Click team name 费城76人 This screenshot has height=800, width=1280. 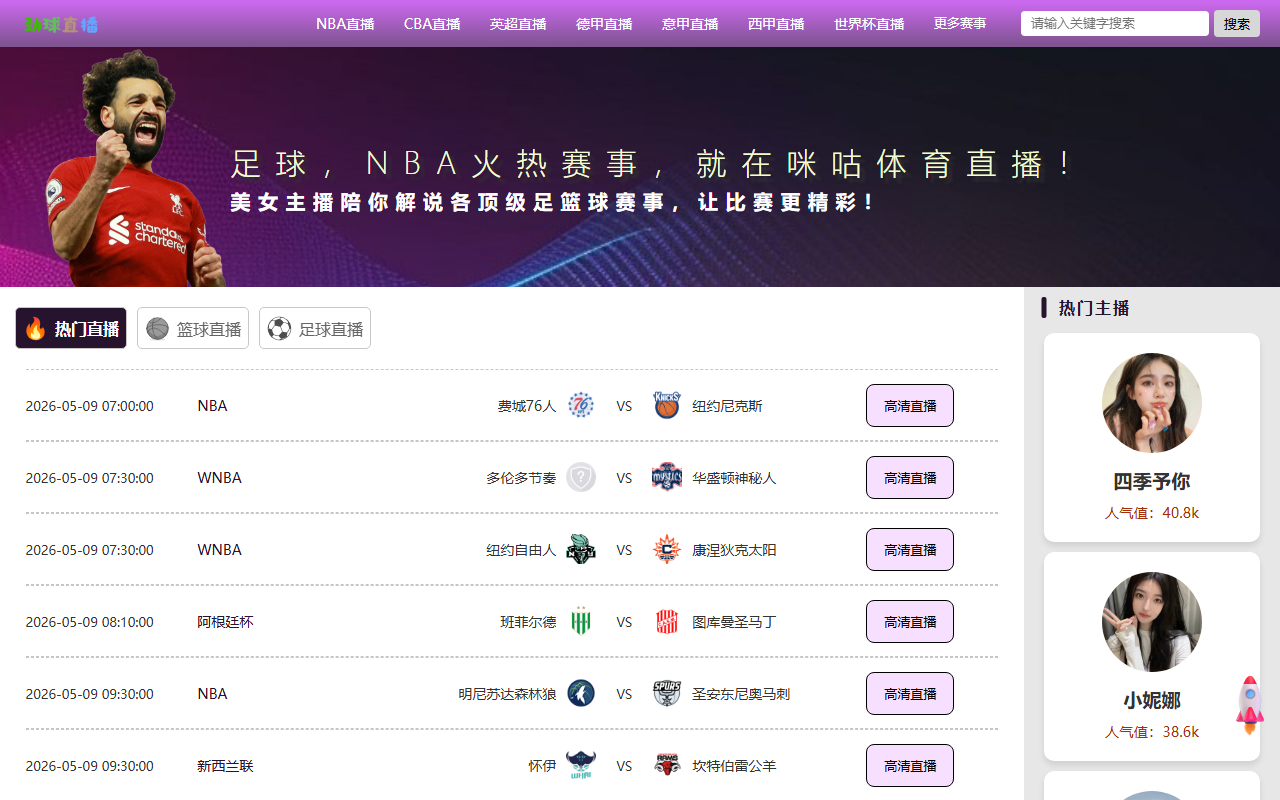point(527,406)
